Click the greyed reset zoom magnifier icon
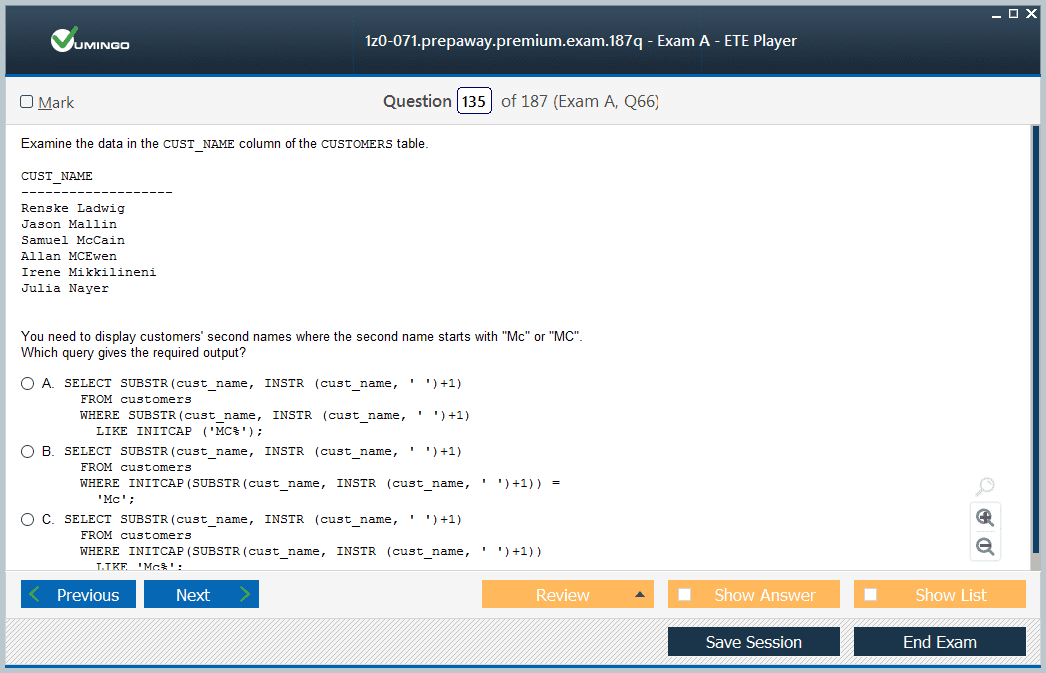 (x=985, y=486)
